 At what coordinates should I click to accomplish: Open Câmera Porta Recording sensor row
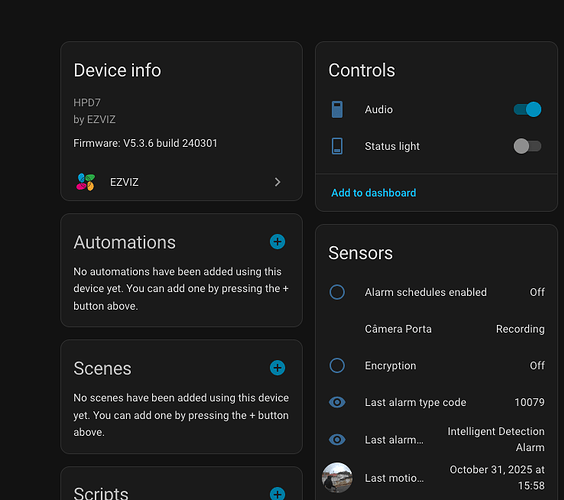click(x=437, y=329)
